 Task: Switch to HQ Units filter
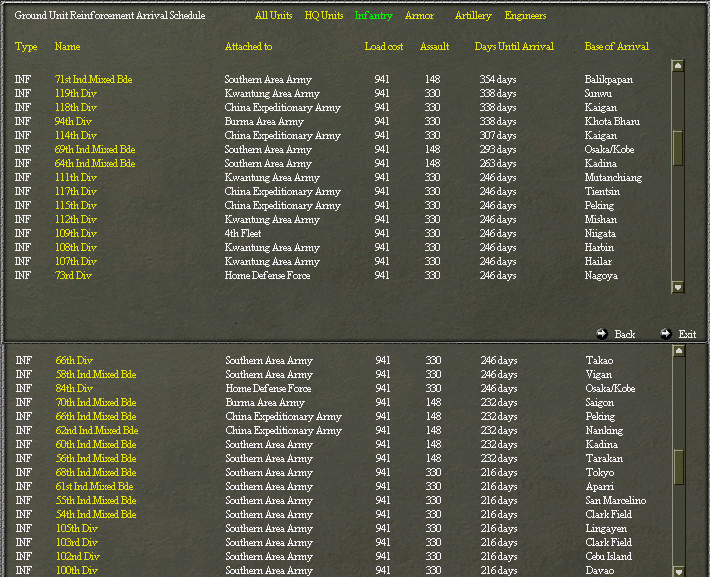324,15
